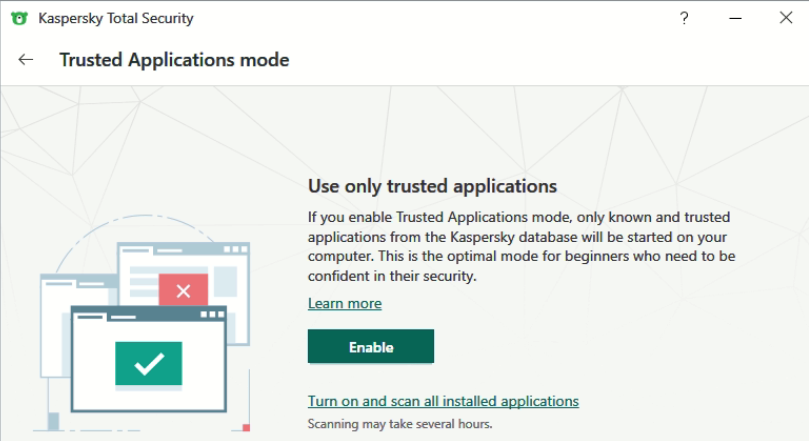Click the Trusted Applications mode page title
The height and width of the screenshot is (441, 809).
(x=174, y=60)
